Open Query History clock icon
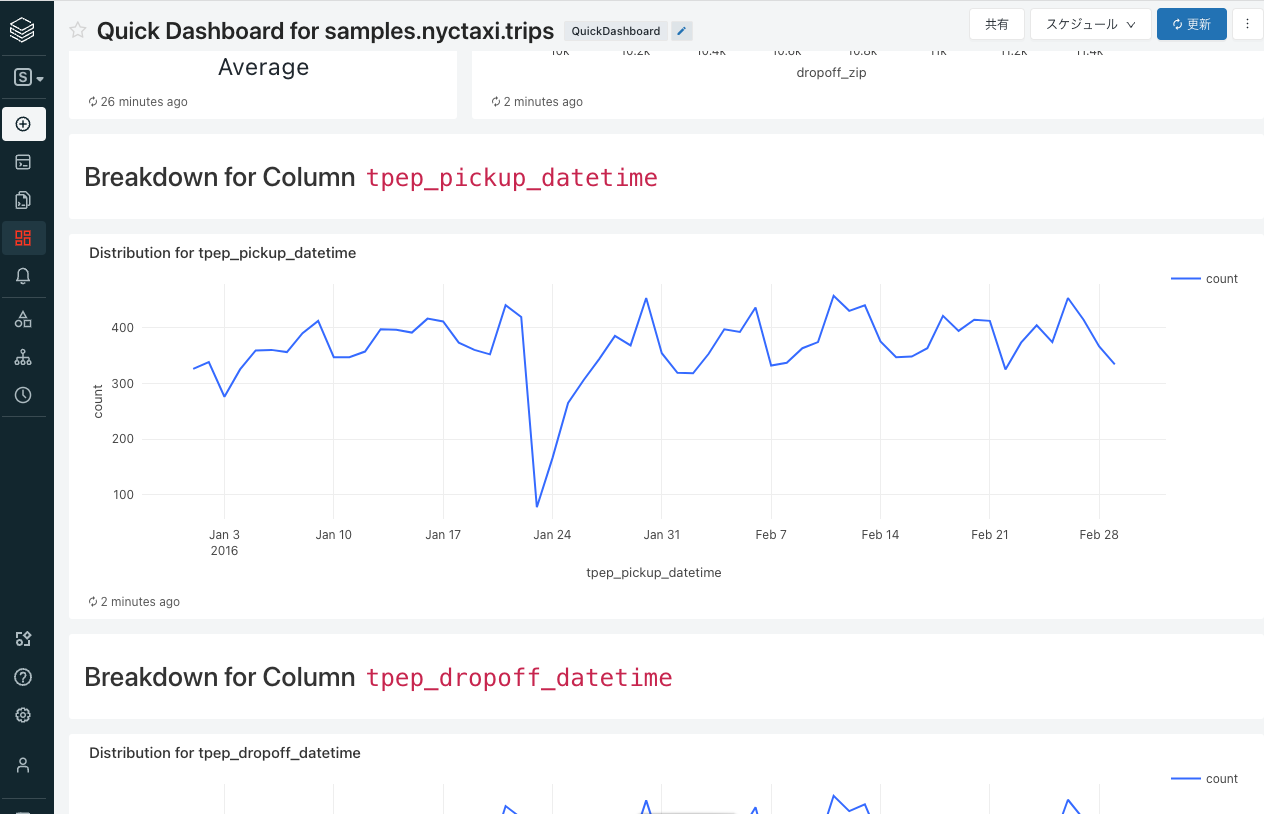Image resolution: width=1264 pixels, height=814 pixels. (24, 395)
